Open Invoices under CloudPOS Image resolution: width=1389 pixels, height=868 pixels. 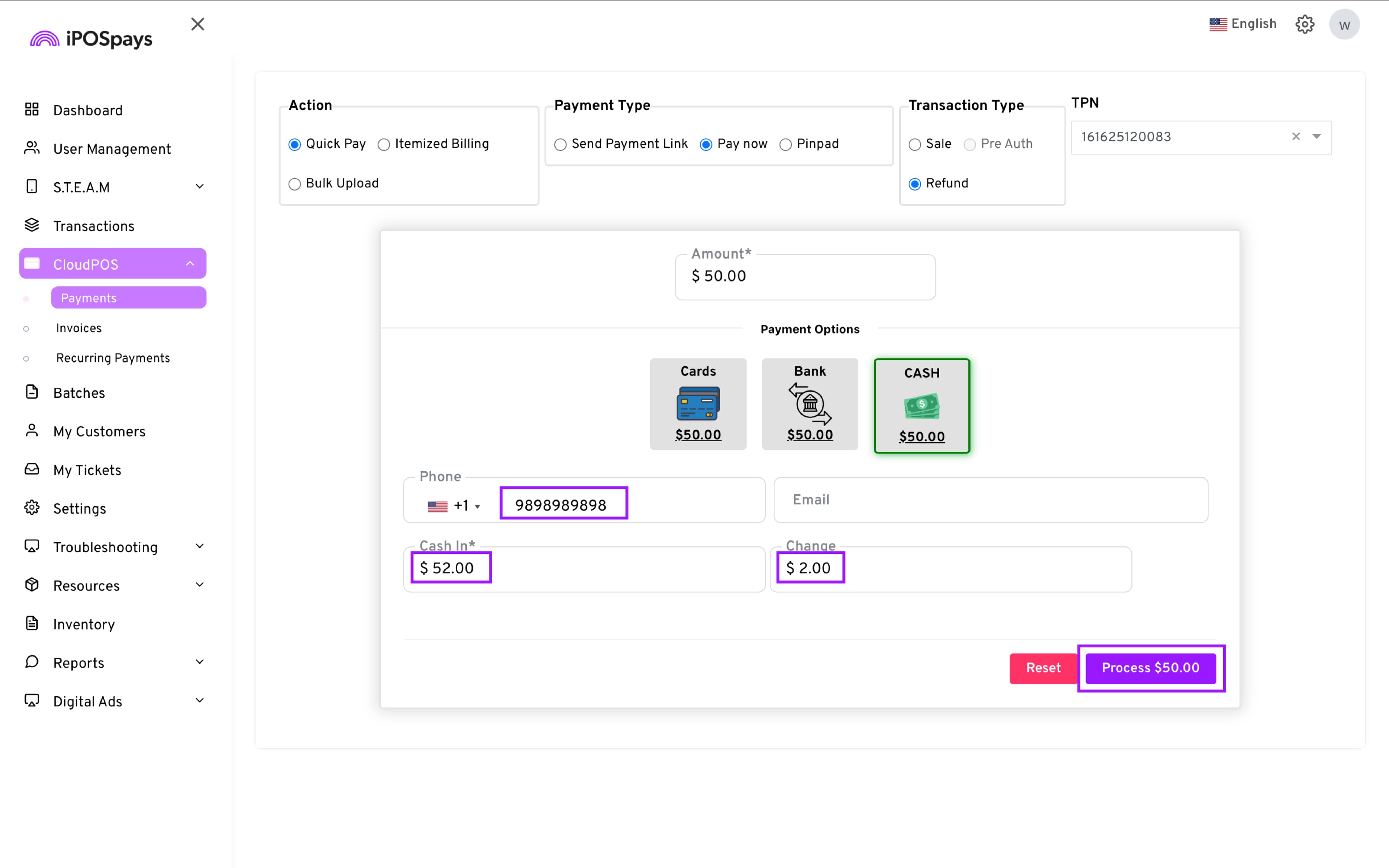78,328
